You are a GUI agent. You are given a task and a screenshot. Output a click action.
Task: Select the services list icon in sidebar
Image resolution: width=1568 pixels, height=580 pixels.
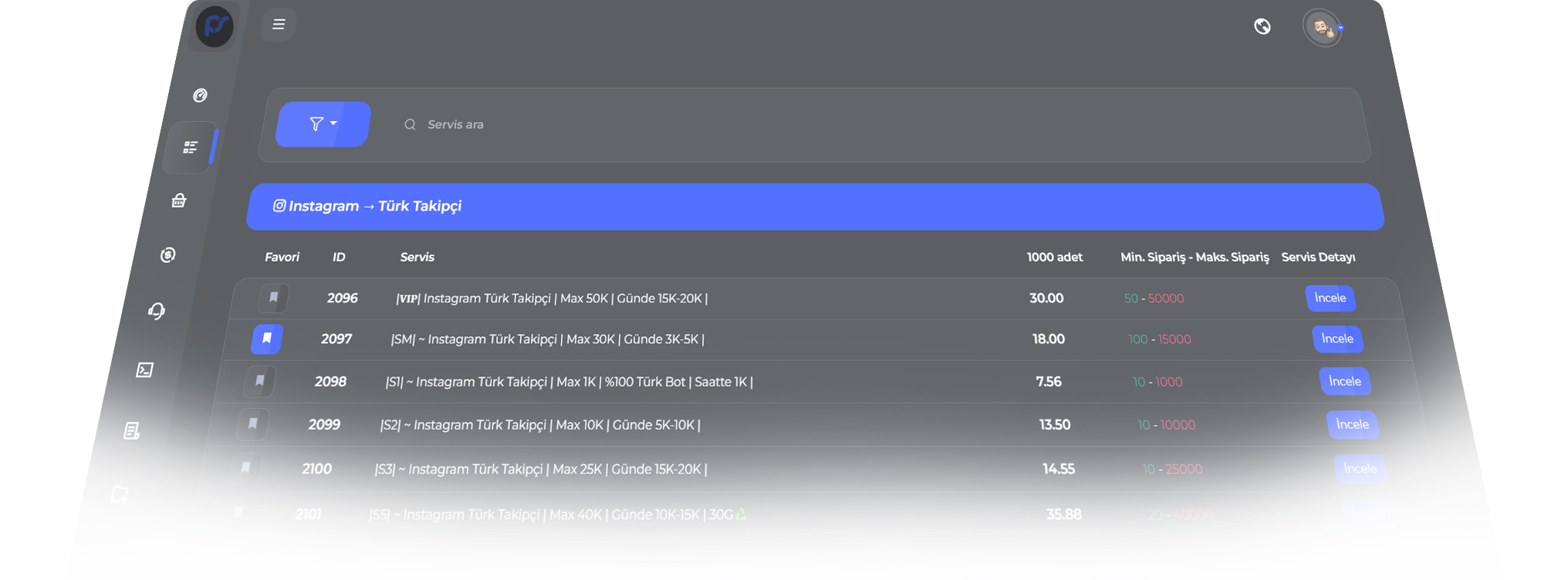pos(191,147)
